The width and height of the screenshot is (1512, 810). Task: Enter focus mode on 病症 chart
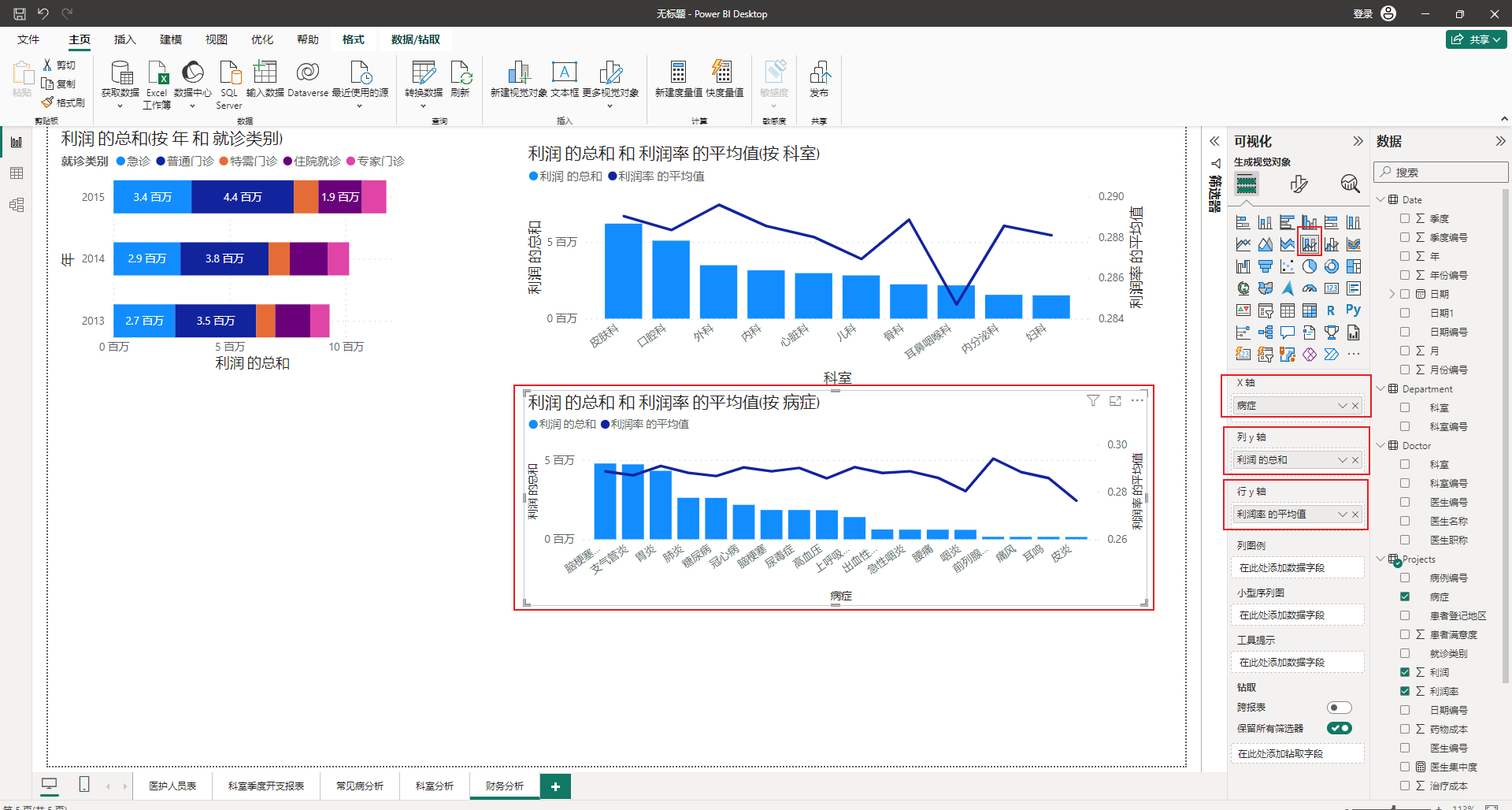(x=1115, y=401)
